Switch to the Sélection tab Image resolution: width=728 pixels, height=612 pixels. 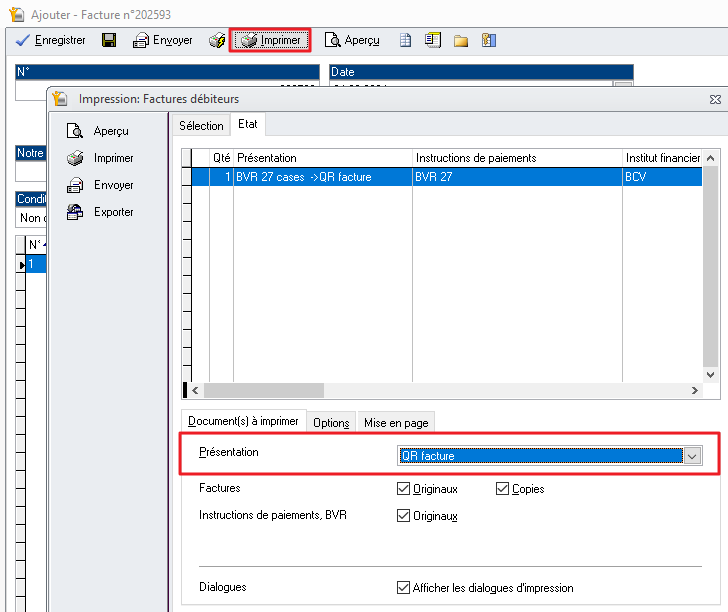[x=202, y=126]
